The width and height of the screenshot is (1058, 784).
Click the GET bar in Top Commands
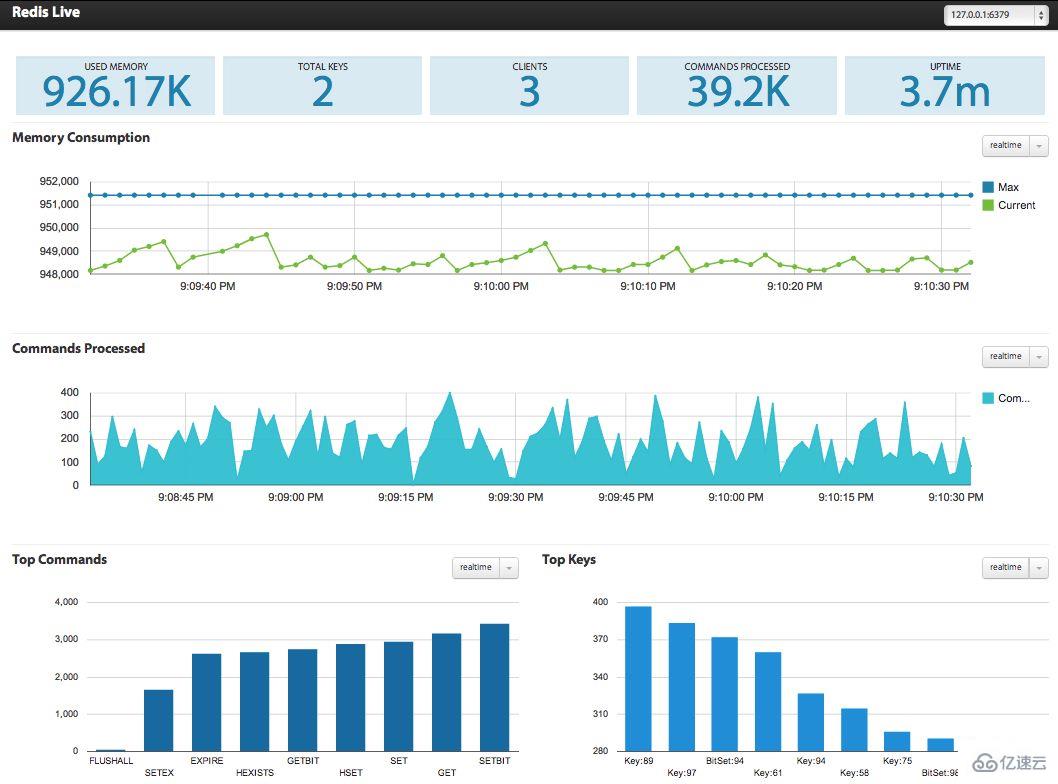point(447,692)
